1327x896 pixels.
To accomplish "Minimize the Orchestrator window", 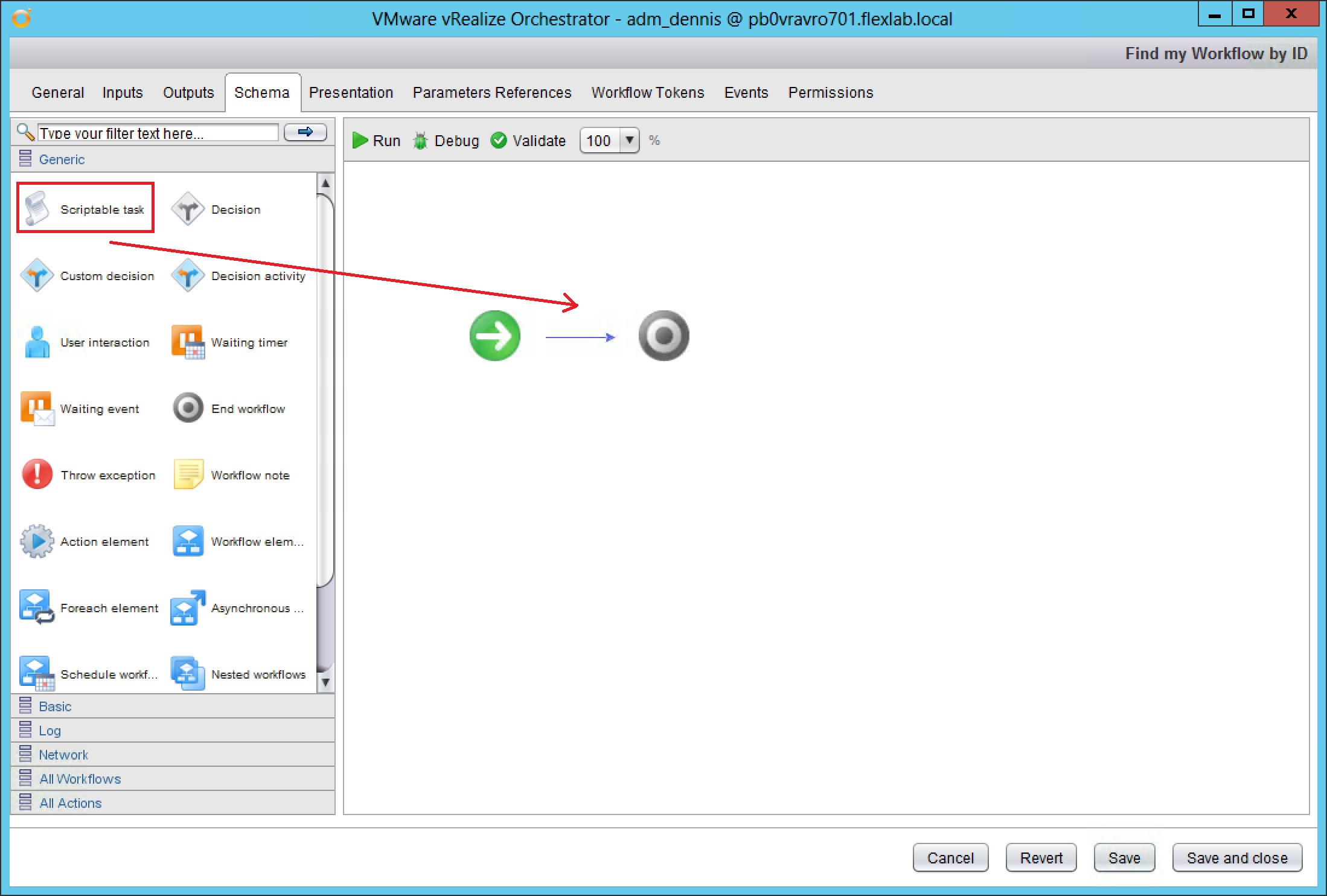I will 1215,14.
